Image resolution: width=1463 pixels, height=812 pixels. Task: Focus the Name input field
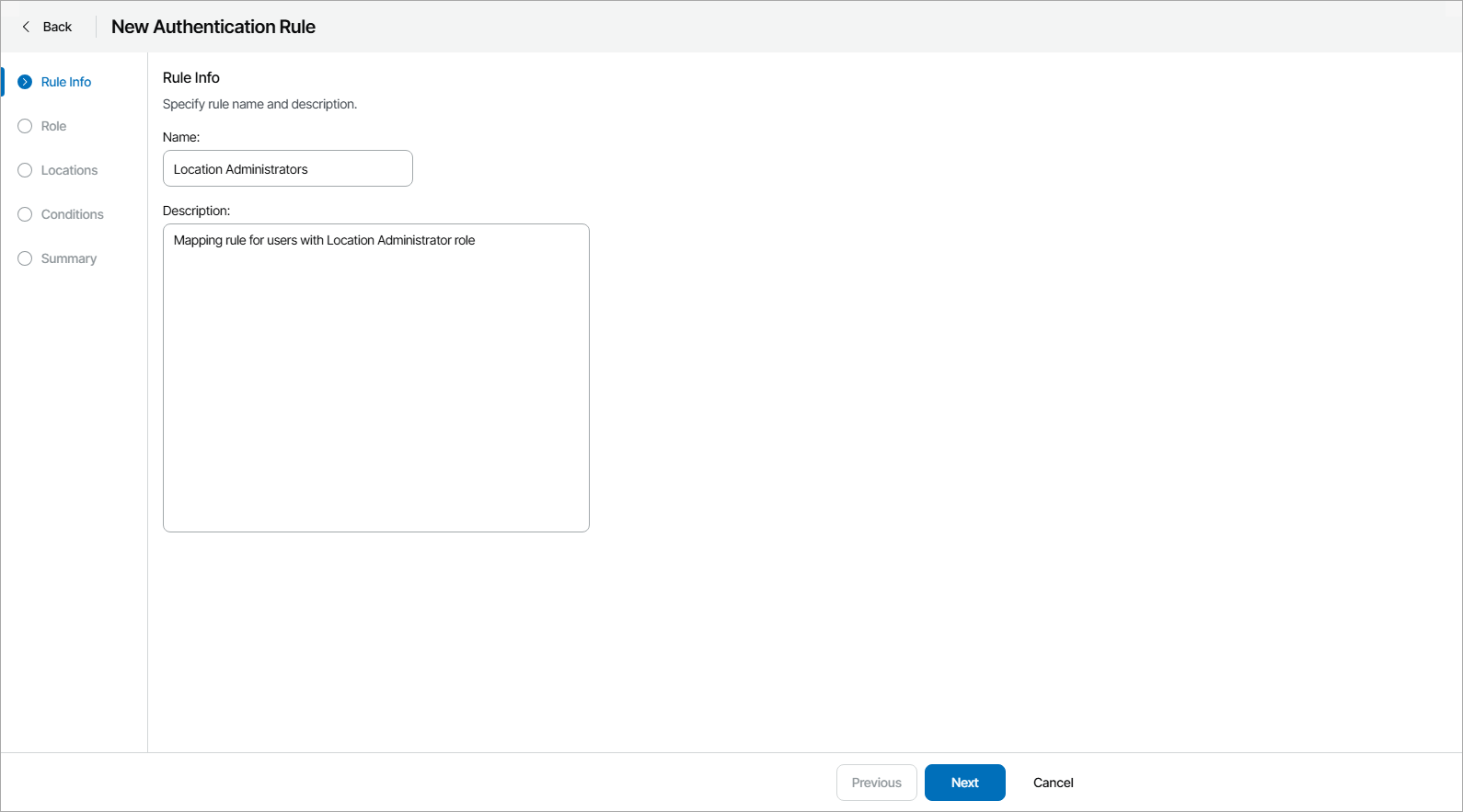pyautogui.click(x=287, y=168)
